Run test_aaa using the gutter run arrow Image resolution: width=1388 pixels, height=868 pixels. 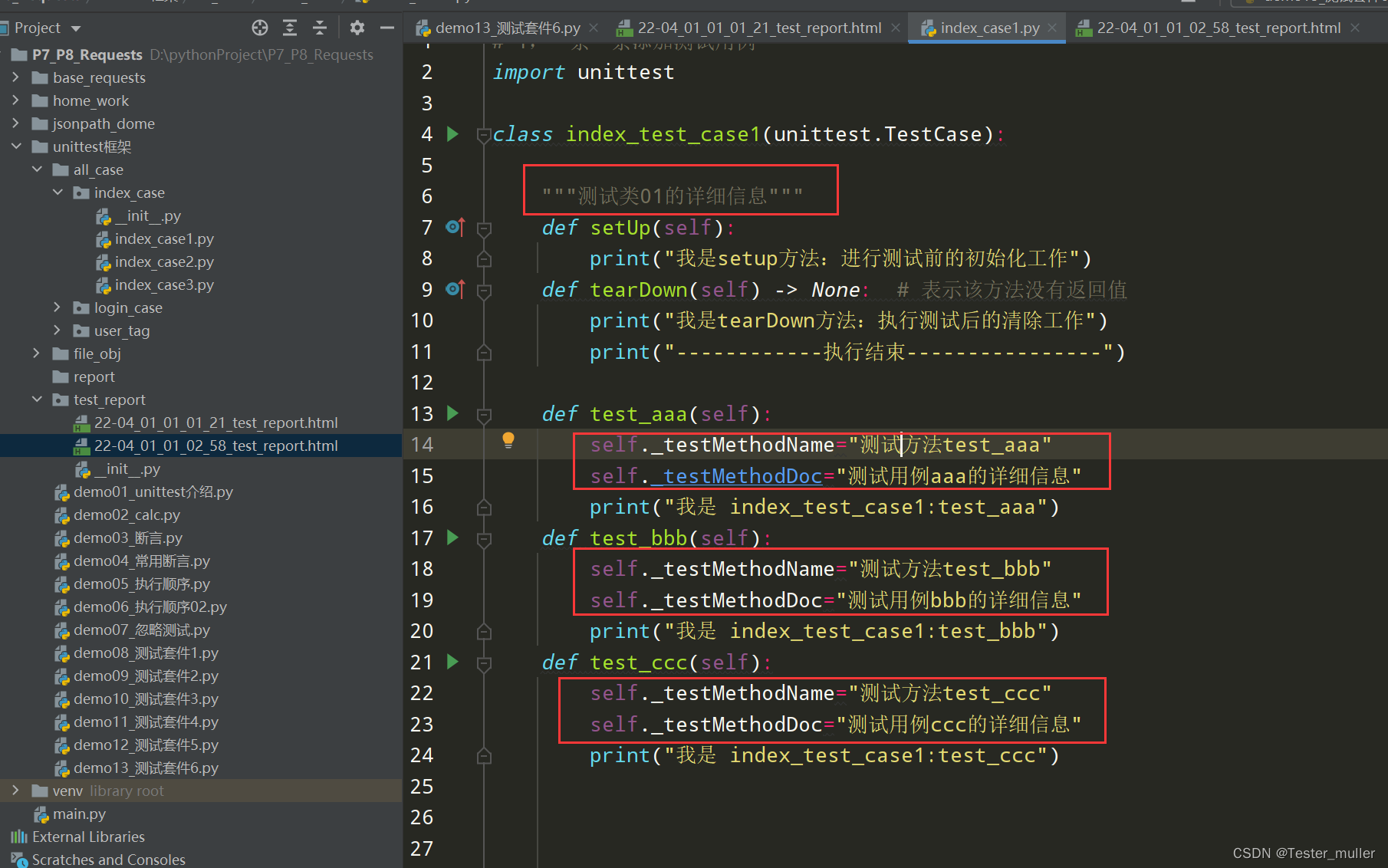[x=452, y=414]
